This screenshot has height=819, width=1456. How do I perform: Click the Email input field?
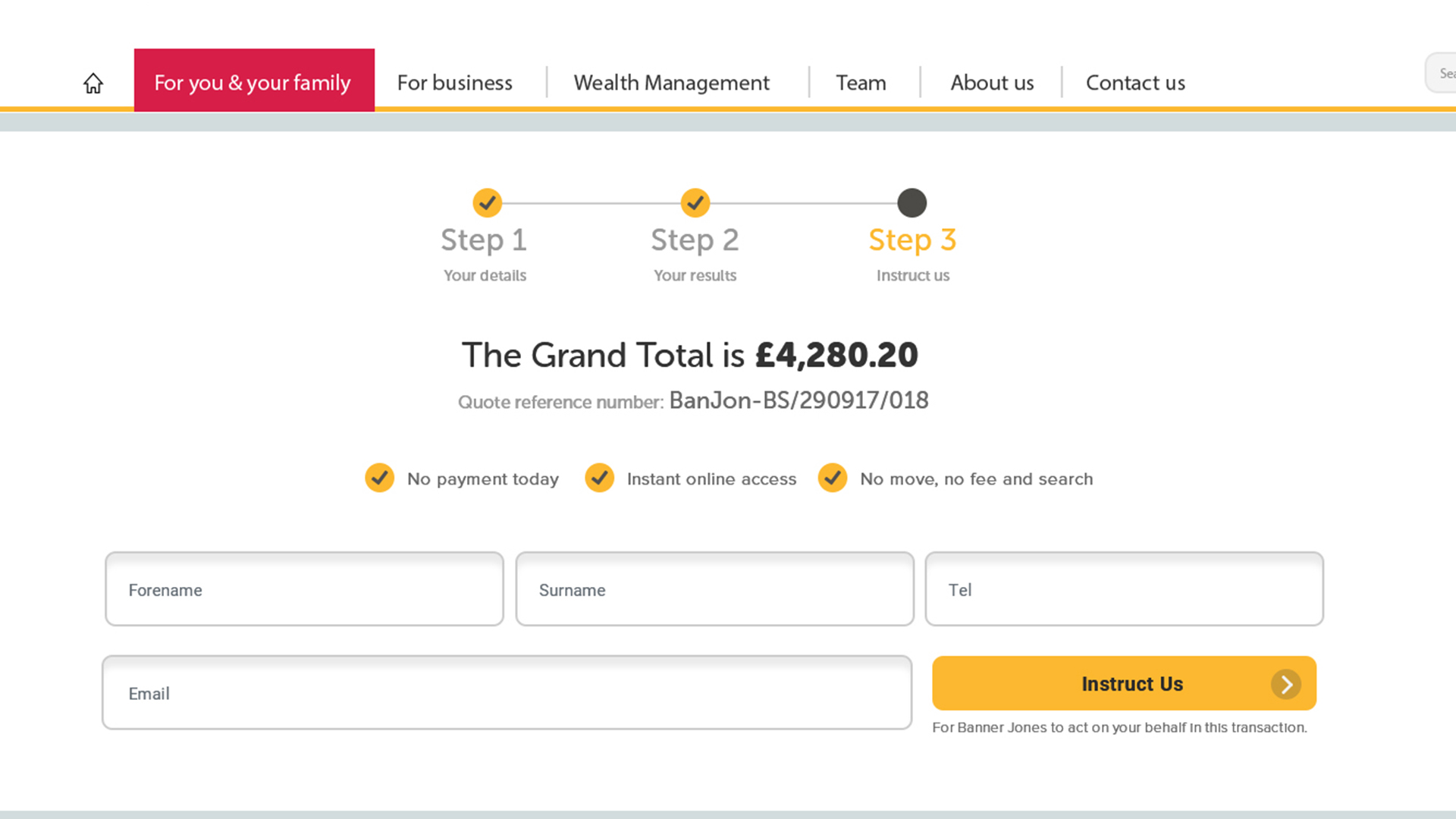507,693
